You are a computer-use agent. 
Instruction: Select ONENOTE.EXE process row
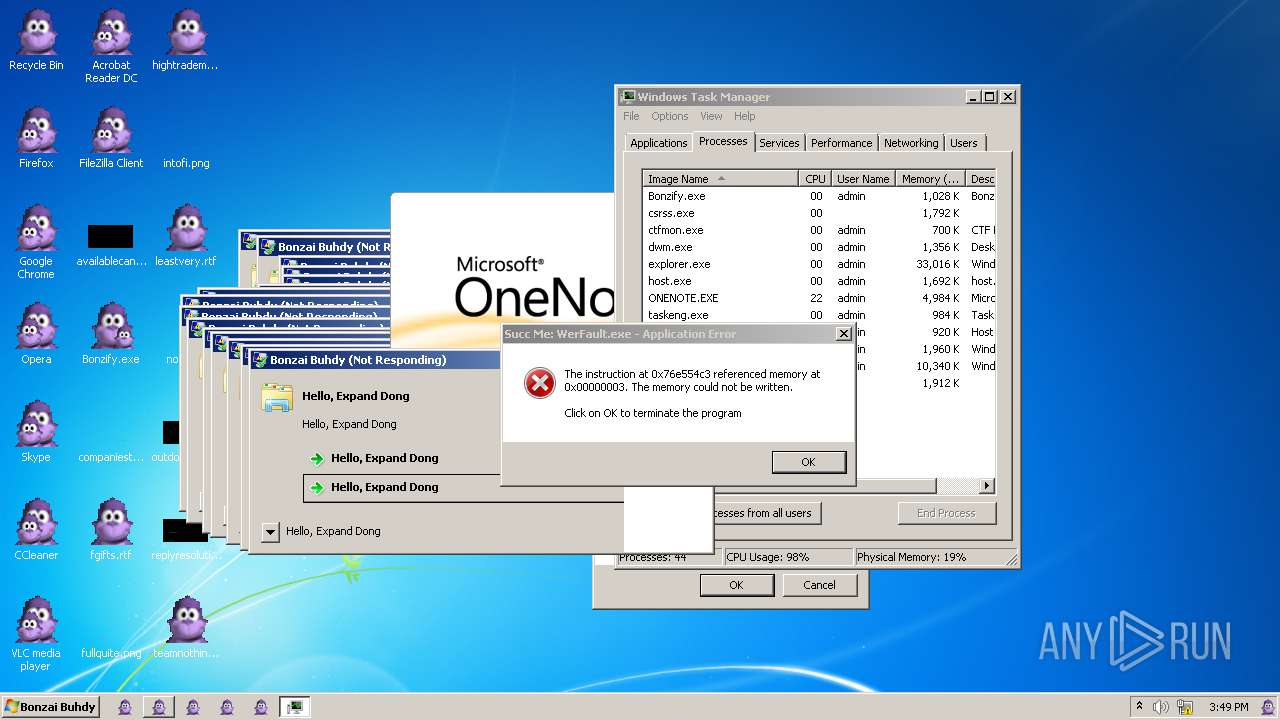pos(818,298)
